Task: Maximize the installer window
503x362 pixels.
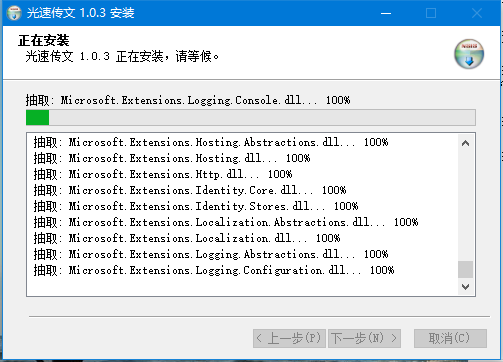Action: 431,13
